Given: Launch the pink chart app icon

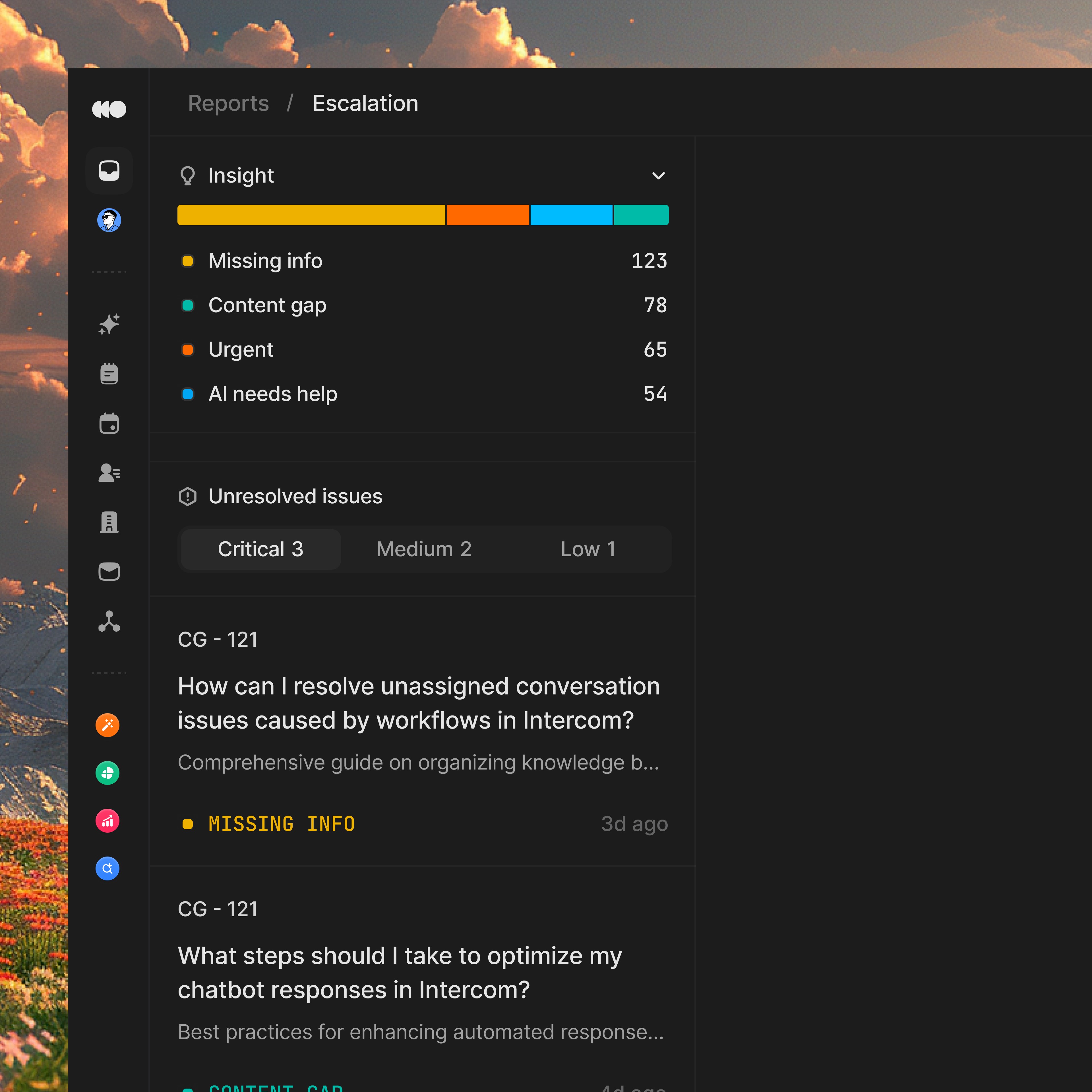Looking at the screenshot, I should coord(107,821).
